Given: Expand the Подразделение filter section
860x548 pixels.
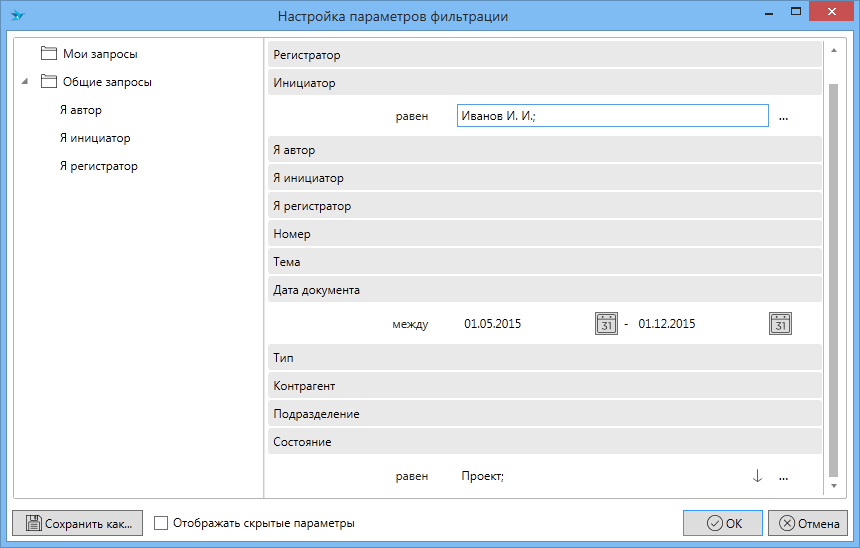Looking at the screenshot, I should [544, 414].
